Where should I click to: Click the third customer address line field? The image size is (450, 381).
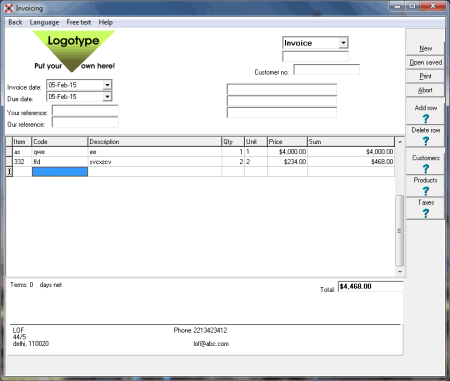click(282, 112)
